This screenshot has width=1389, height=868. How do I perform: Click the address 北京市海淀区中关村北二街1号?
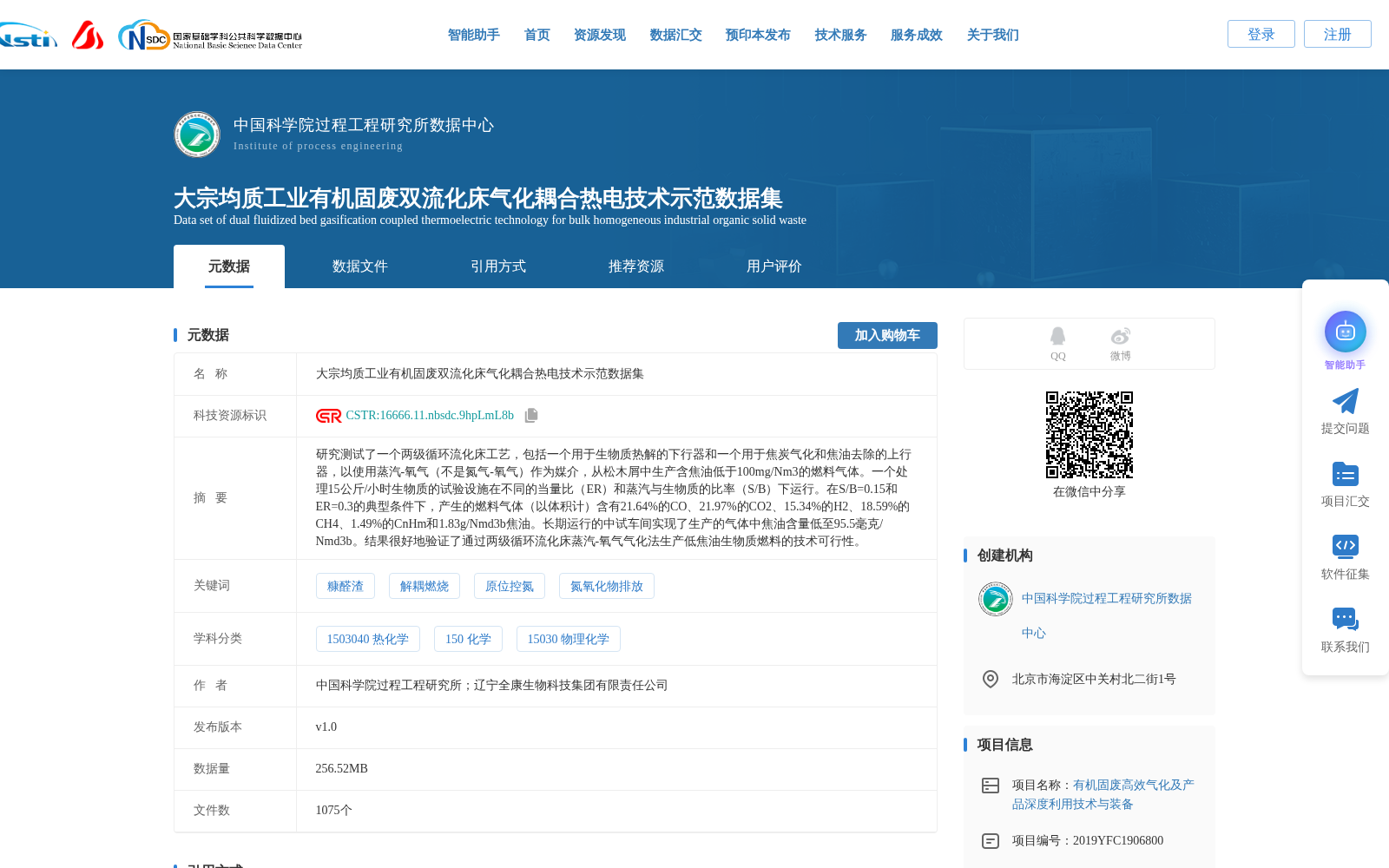pyautogui.click(x=1094, y=679)
